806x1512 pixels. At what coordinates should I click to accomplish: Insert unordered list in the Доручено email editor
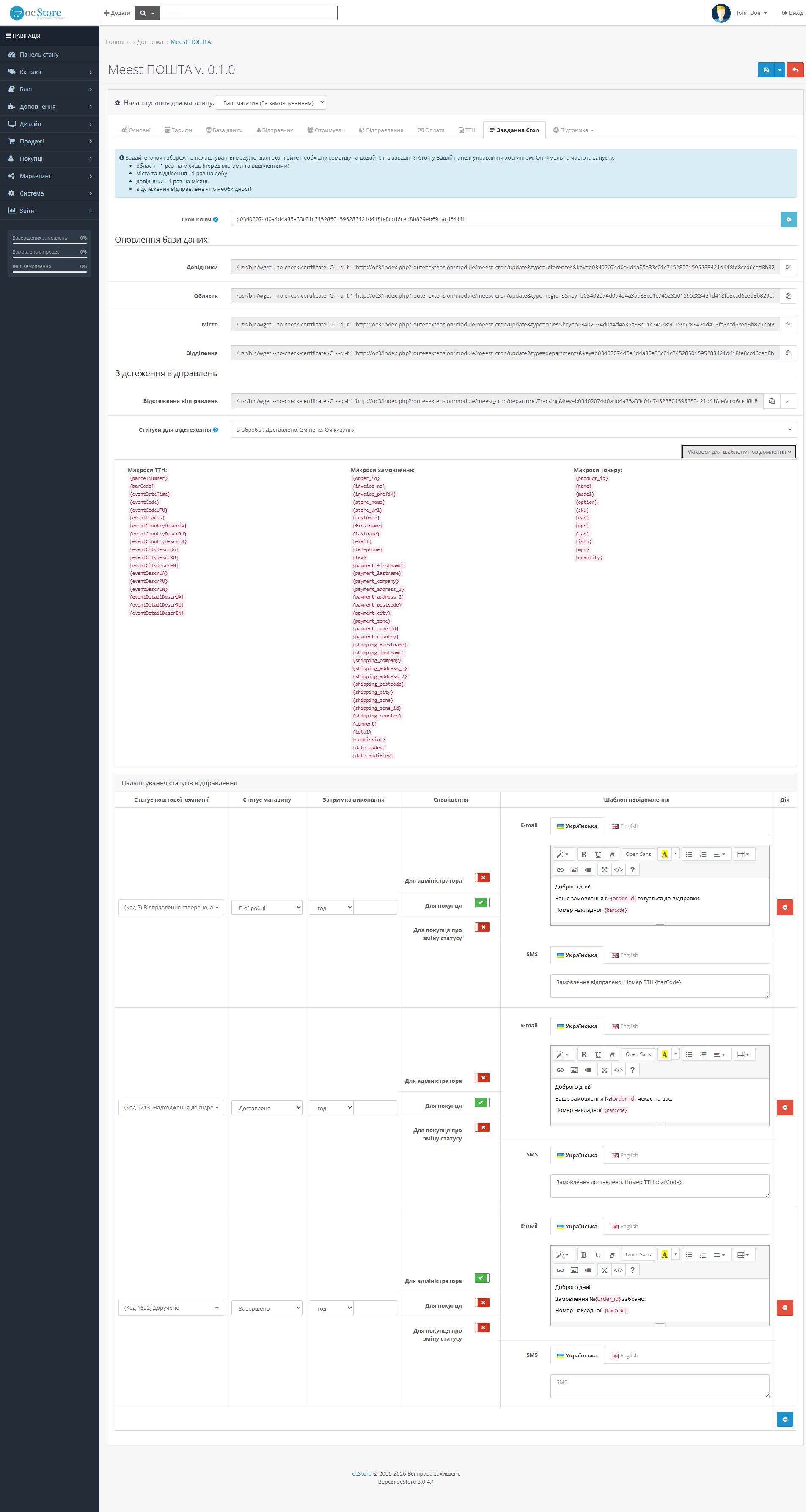point(689,1254)
